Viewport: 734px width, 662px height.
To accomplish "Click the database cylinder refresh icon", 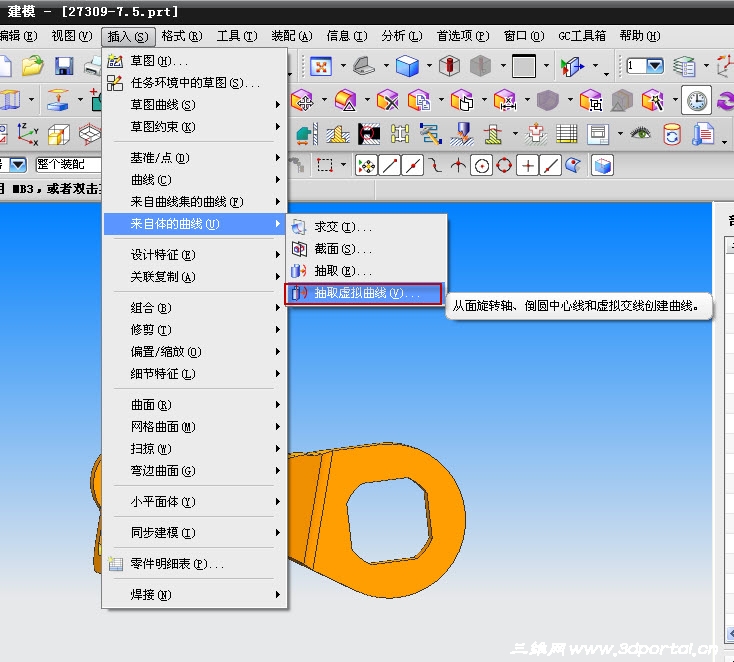I will pyautogui.click(x=672, y=134).
